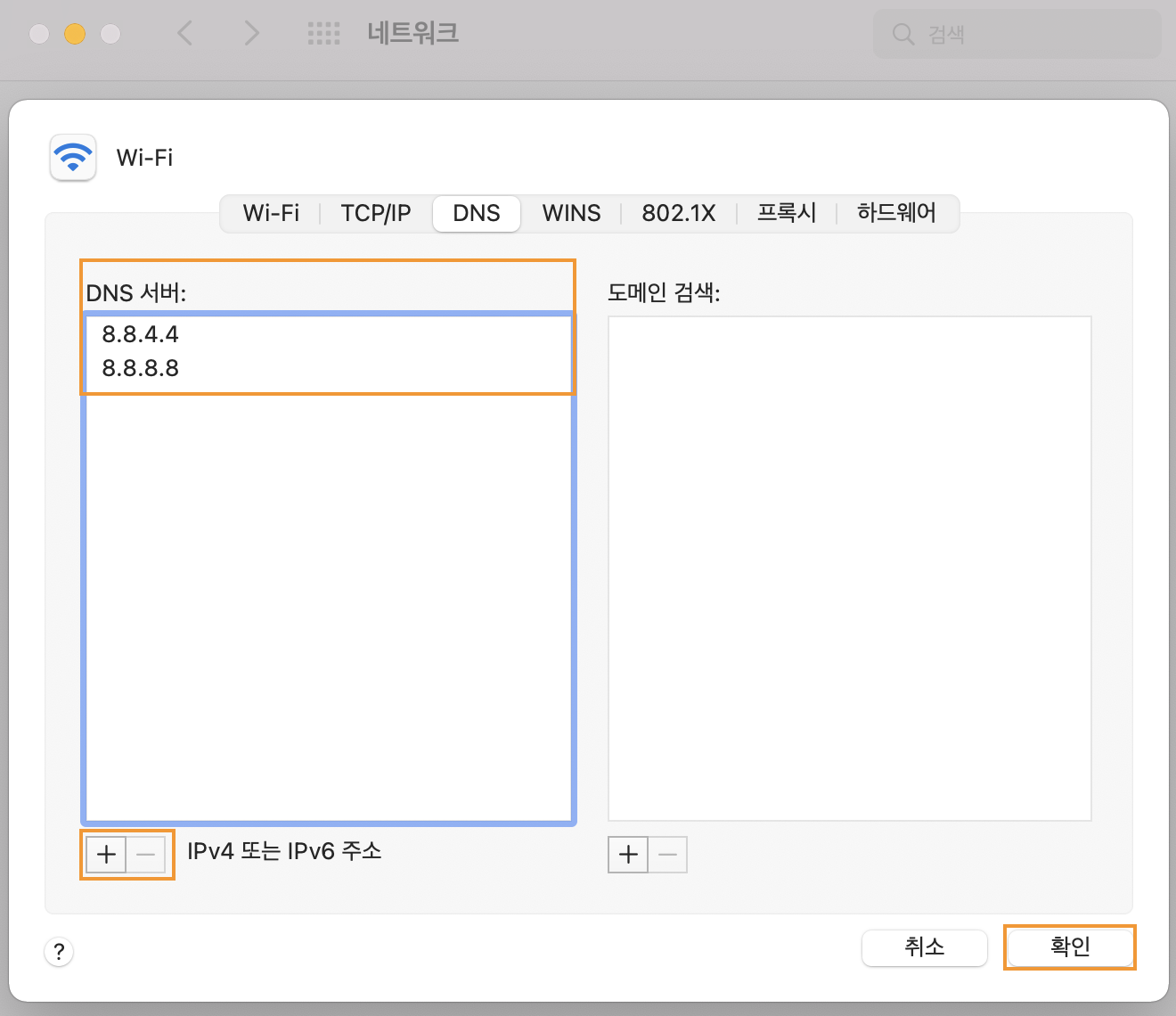The height and width of the screenshot is (1016, 1176).
Task: Click the 검색 search field
Action: (1025, 34)
